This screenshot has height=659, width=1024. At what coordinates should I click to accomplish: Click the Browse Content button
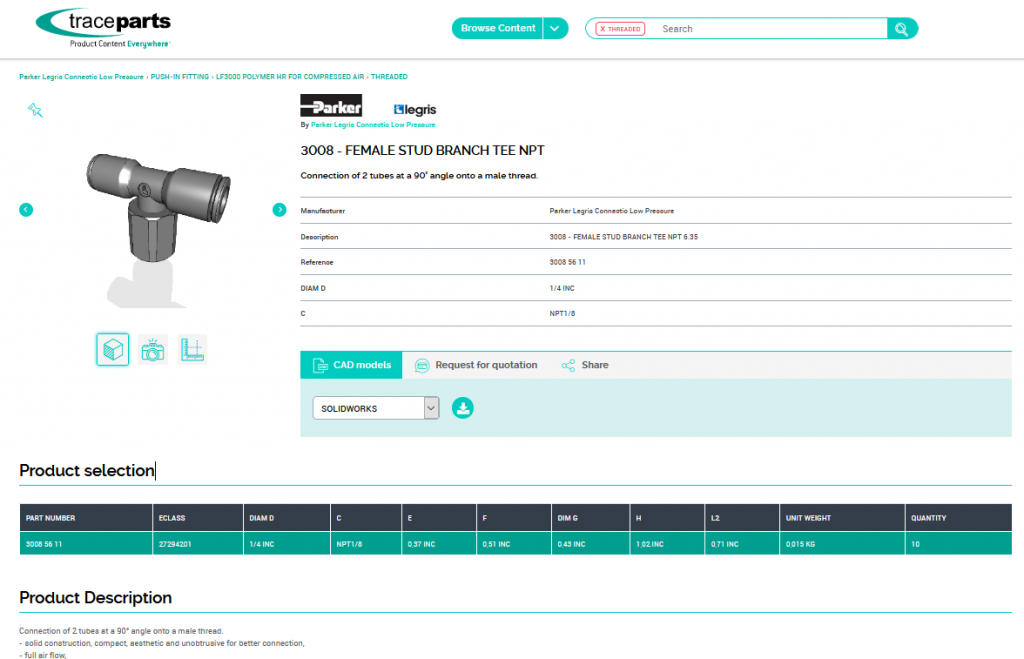click(497, 28)
